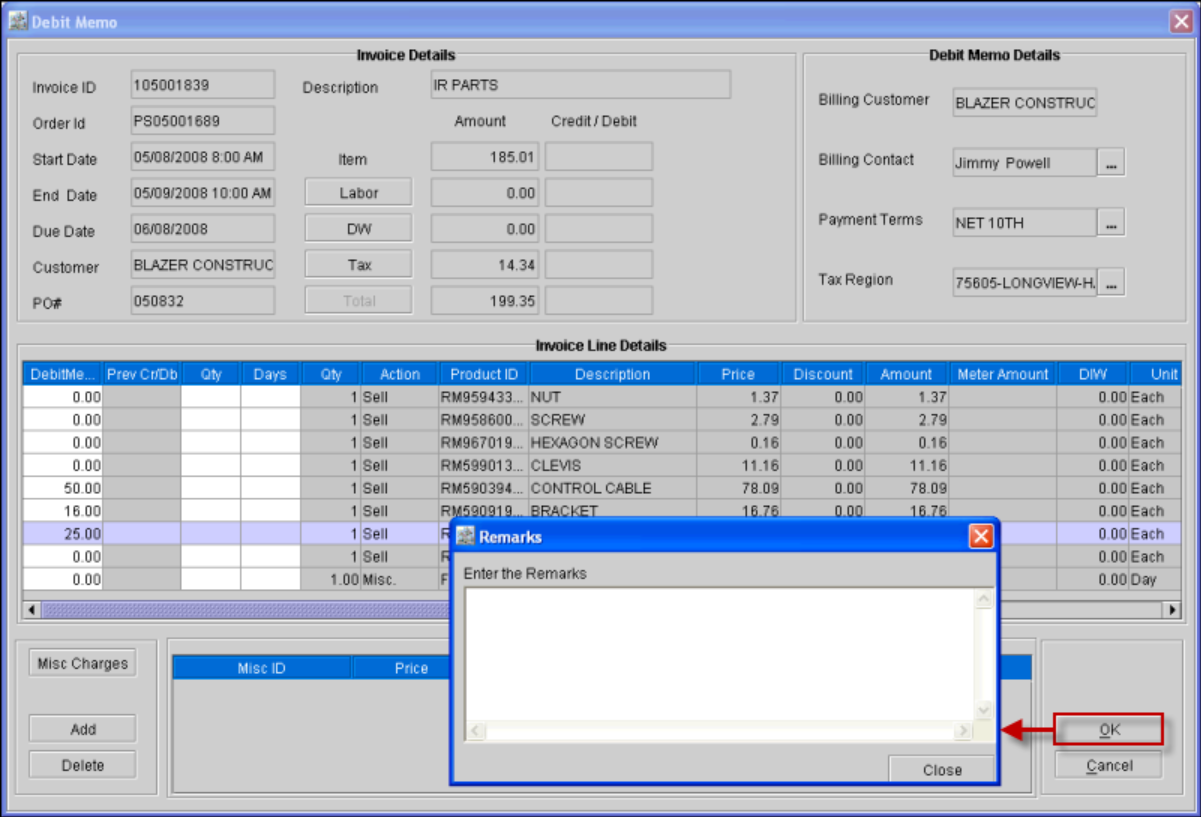Viewport: 1201px width, 817px height.
Task: Select the HEXAGON SCREW description cell
Action: pyautogui.click(x=612, y=442)
